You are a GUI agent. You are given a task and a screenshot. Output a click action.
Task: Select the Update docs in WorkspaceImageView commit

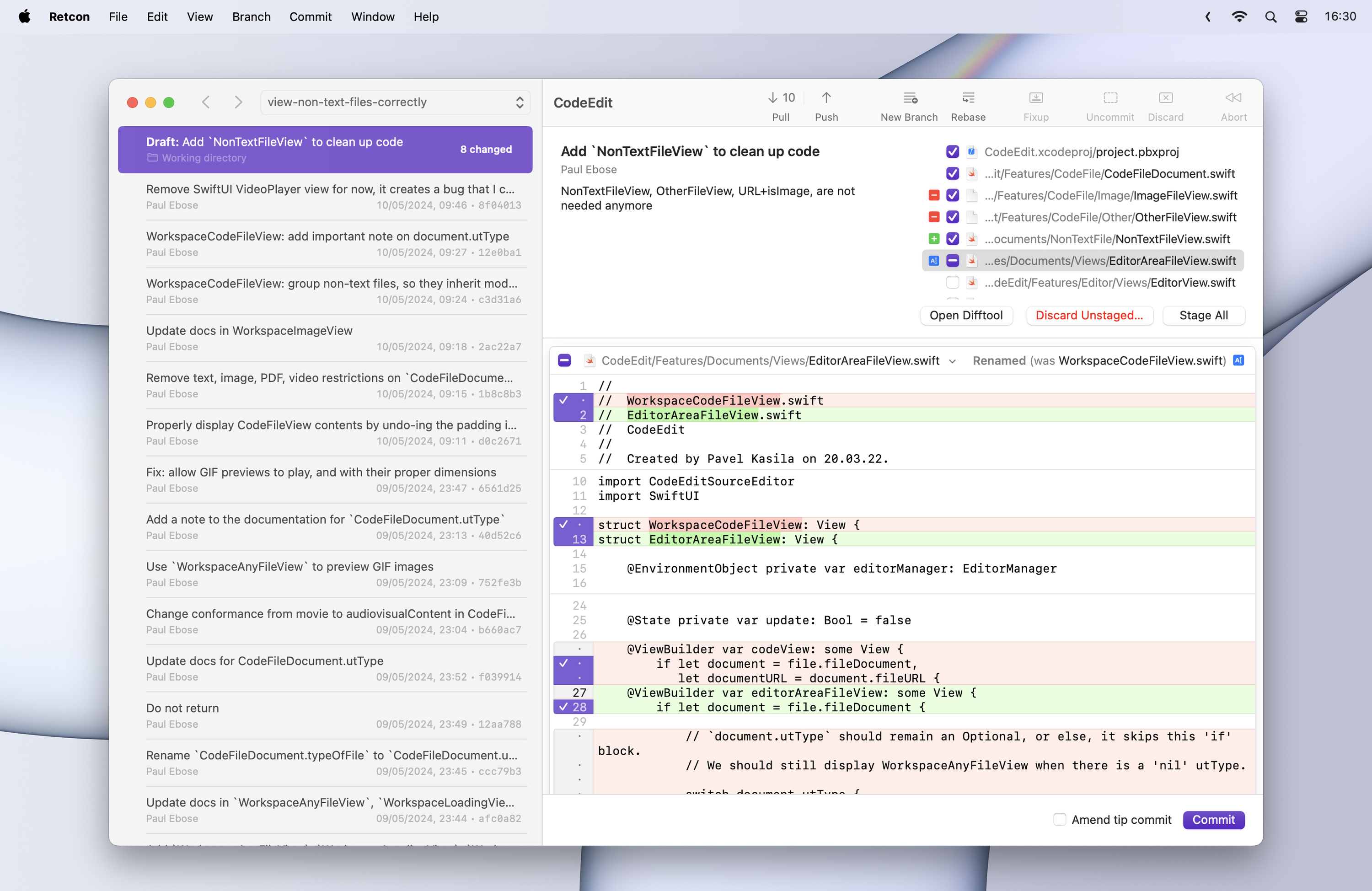[333, 338]
